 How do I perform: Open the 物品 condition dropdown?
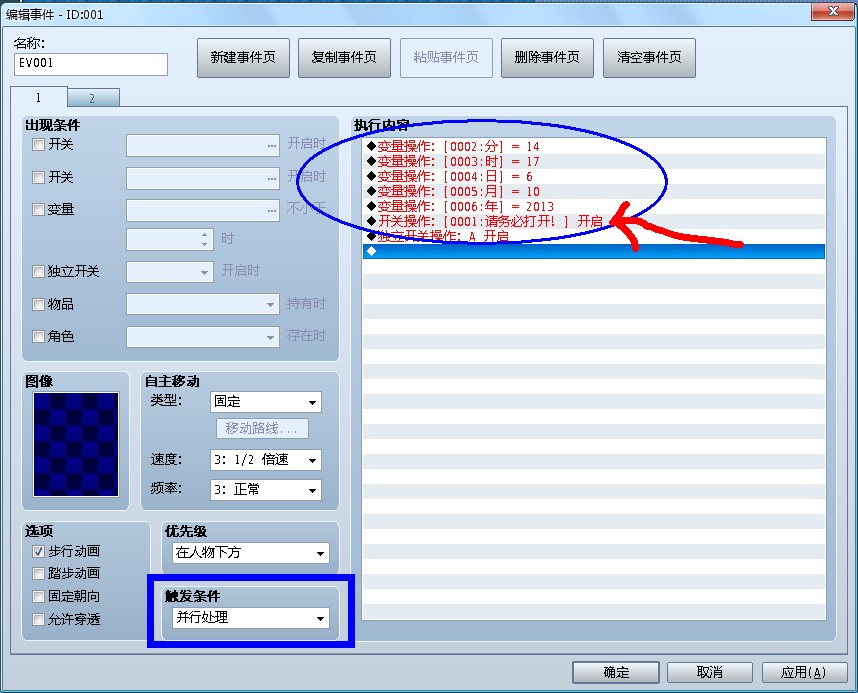click(x=203, y=304)
